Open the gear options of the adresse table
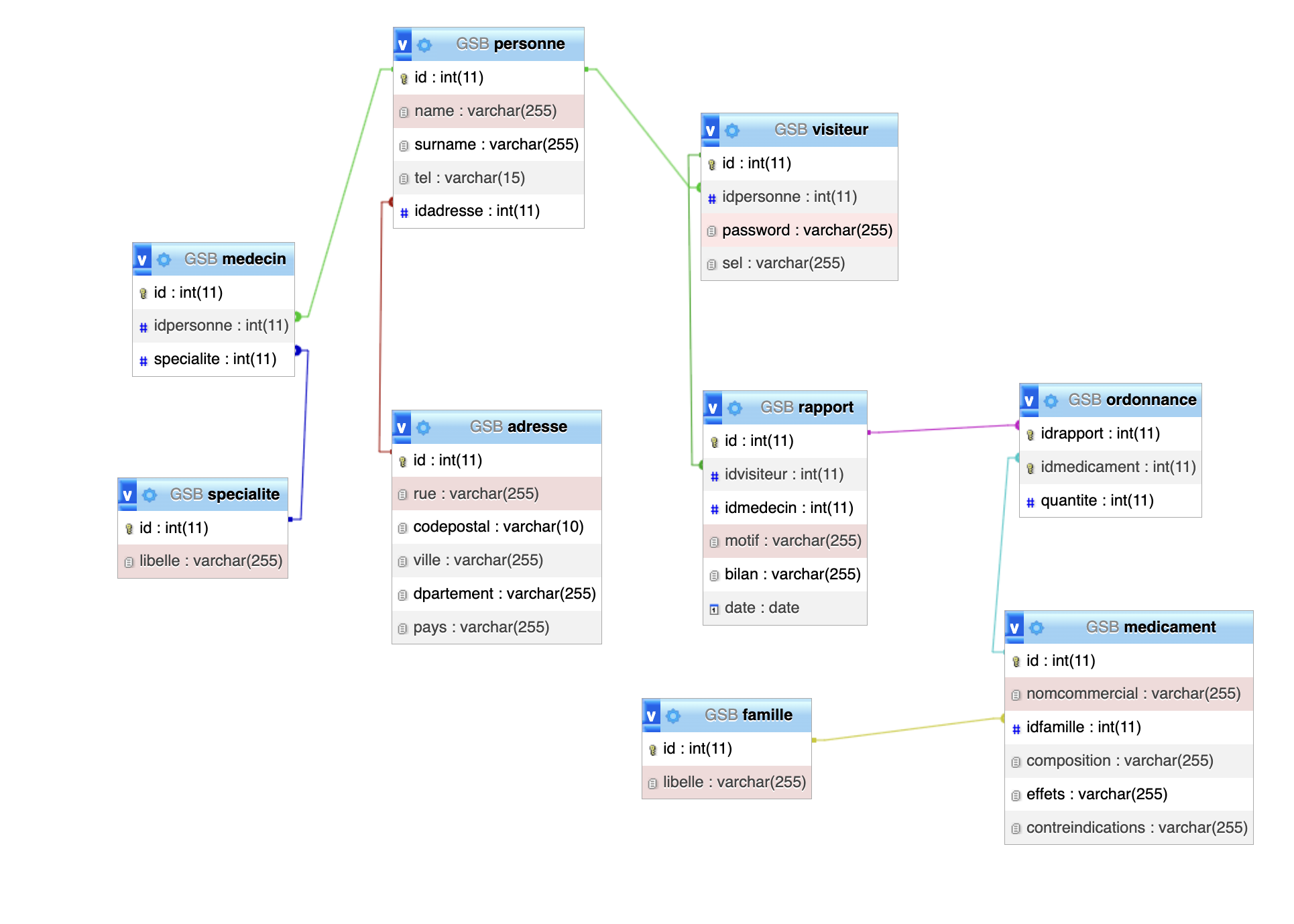 click(423, 427)
